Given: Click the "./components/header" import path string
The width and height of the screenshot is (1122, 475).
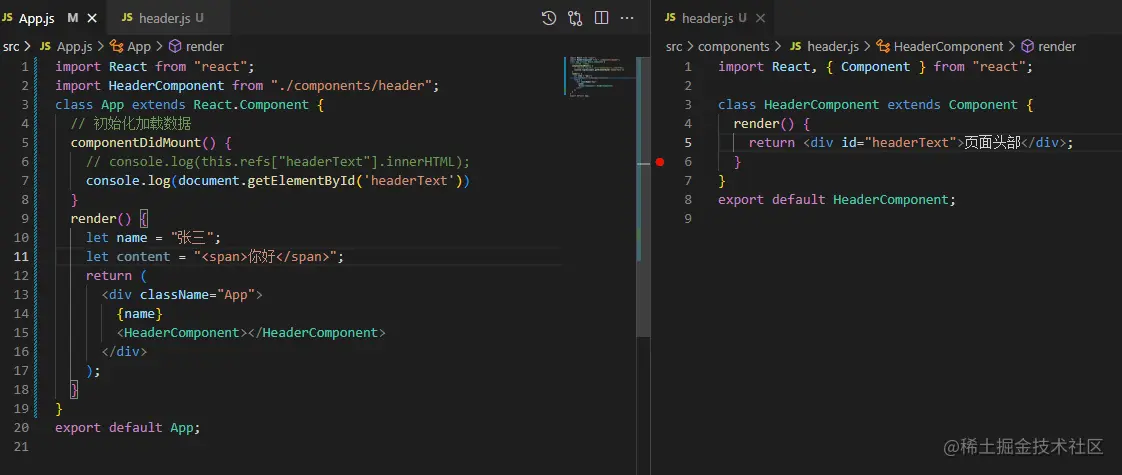Looking at the screenshot, I should 353,86.
